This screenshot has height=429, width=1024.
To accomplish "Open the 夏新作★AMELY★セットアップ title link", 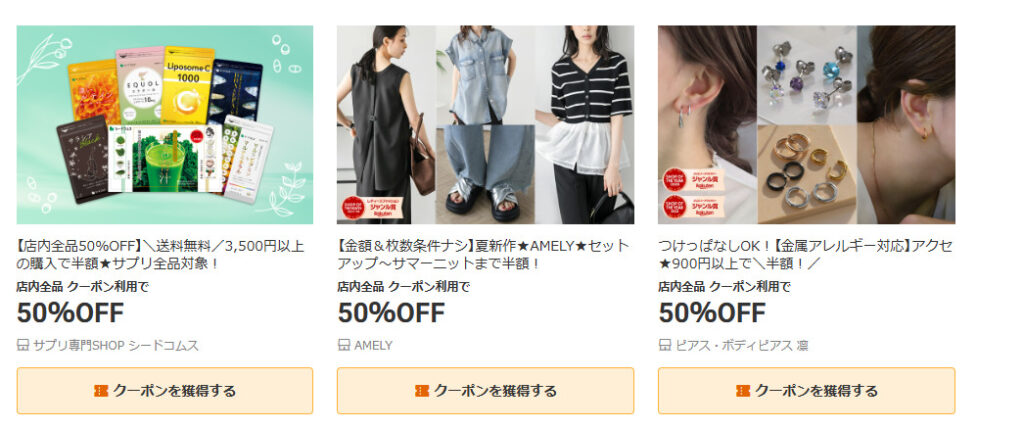I will [x=483, y=255].
